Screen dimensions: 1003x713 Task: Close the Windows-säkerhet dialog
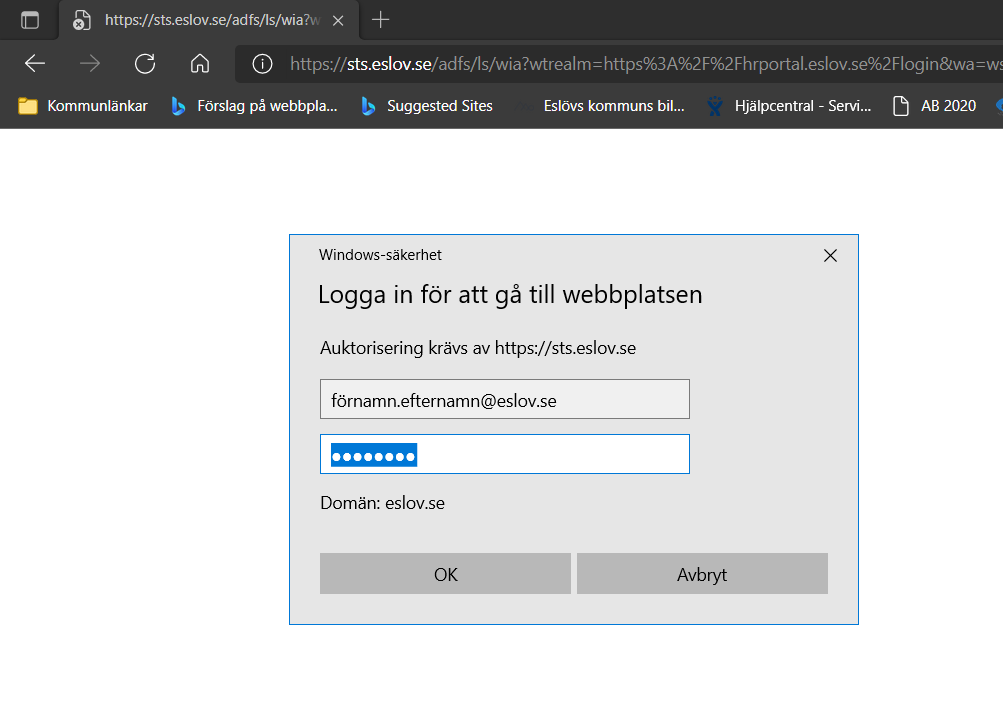830,256
